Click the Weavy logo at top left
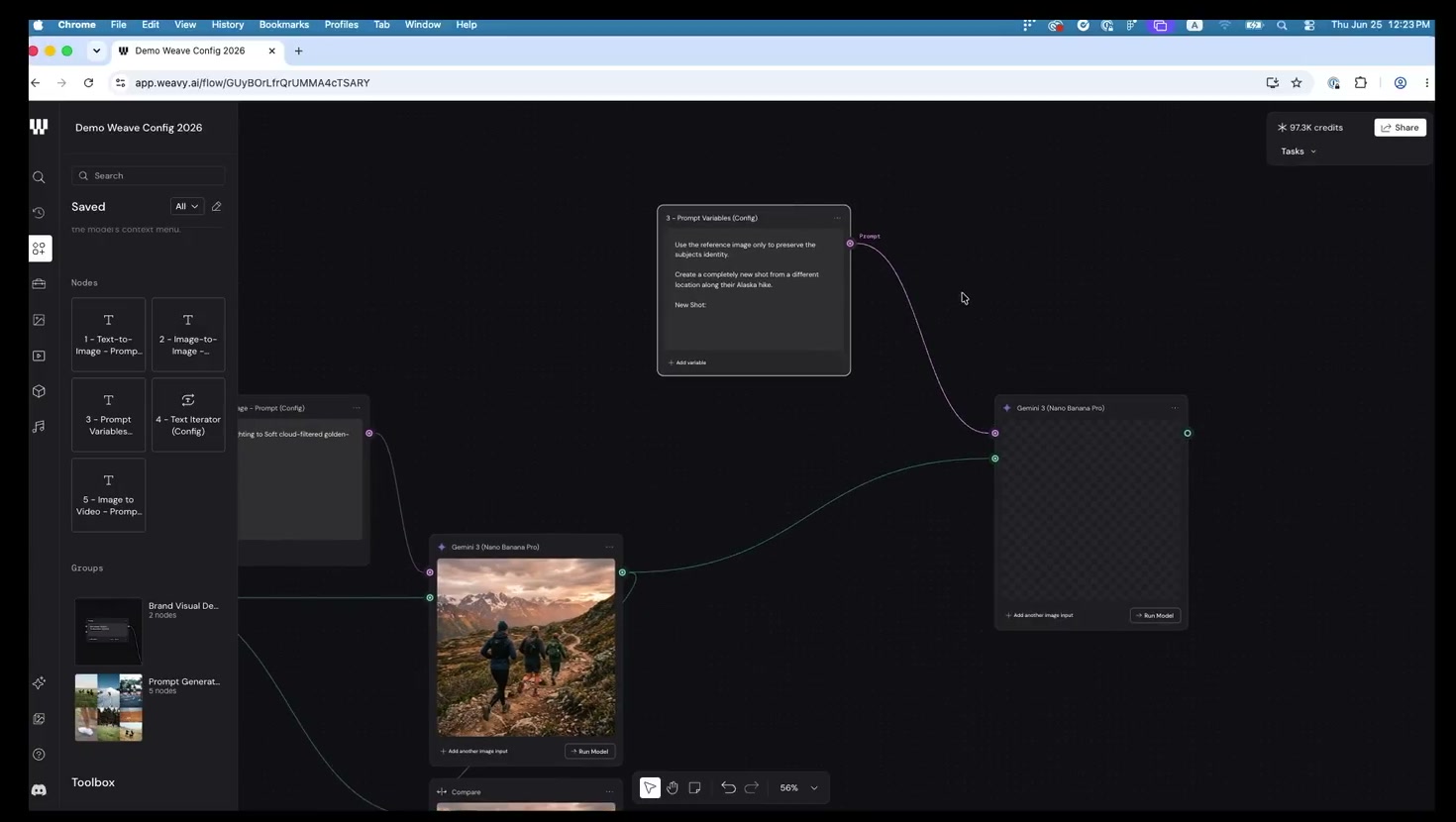 (39, 127)
